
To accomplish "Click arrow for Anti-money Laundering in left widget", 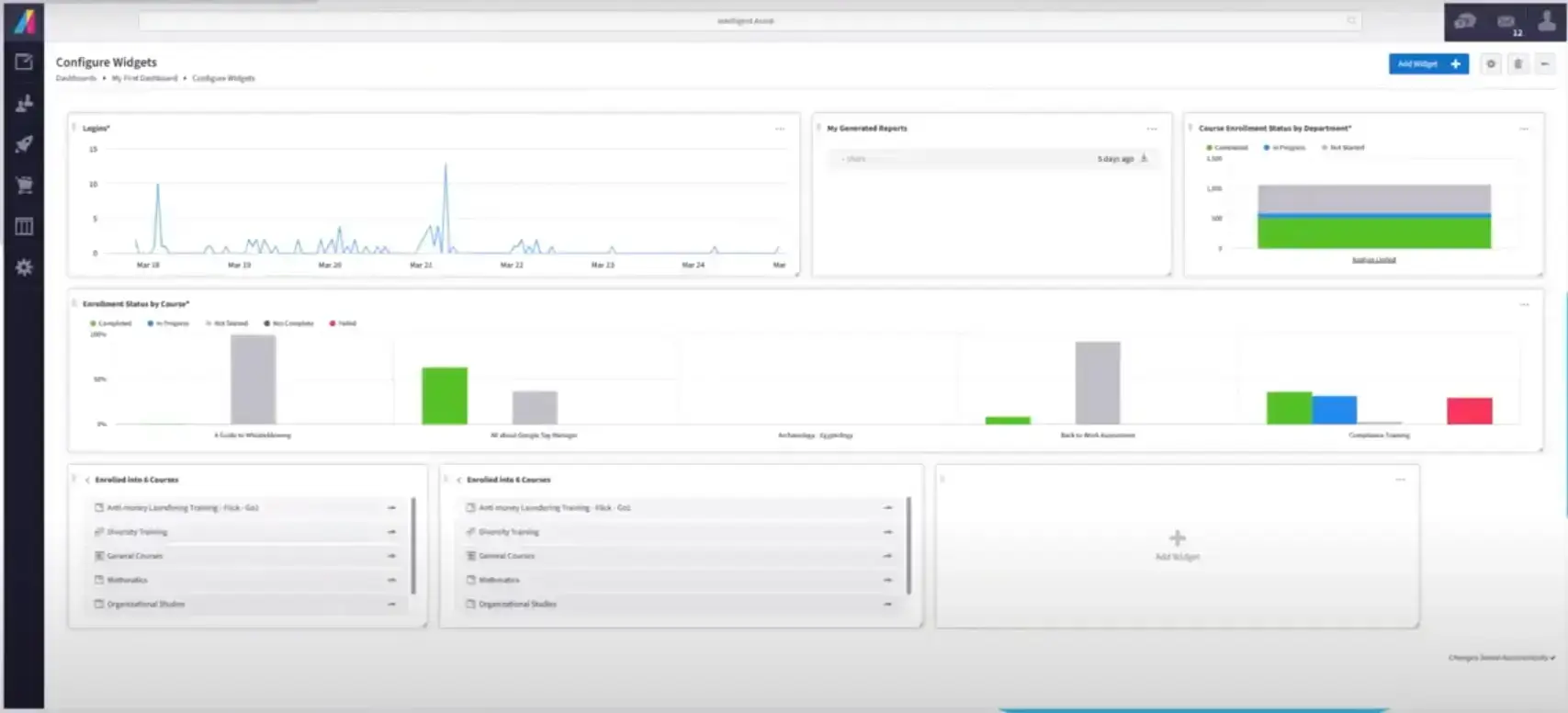I will coord(391,507).
